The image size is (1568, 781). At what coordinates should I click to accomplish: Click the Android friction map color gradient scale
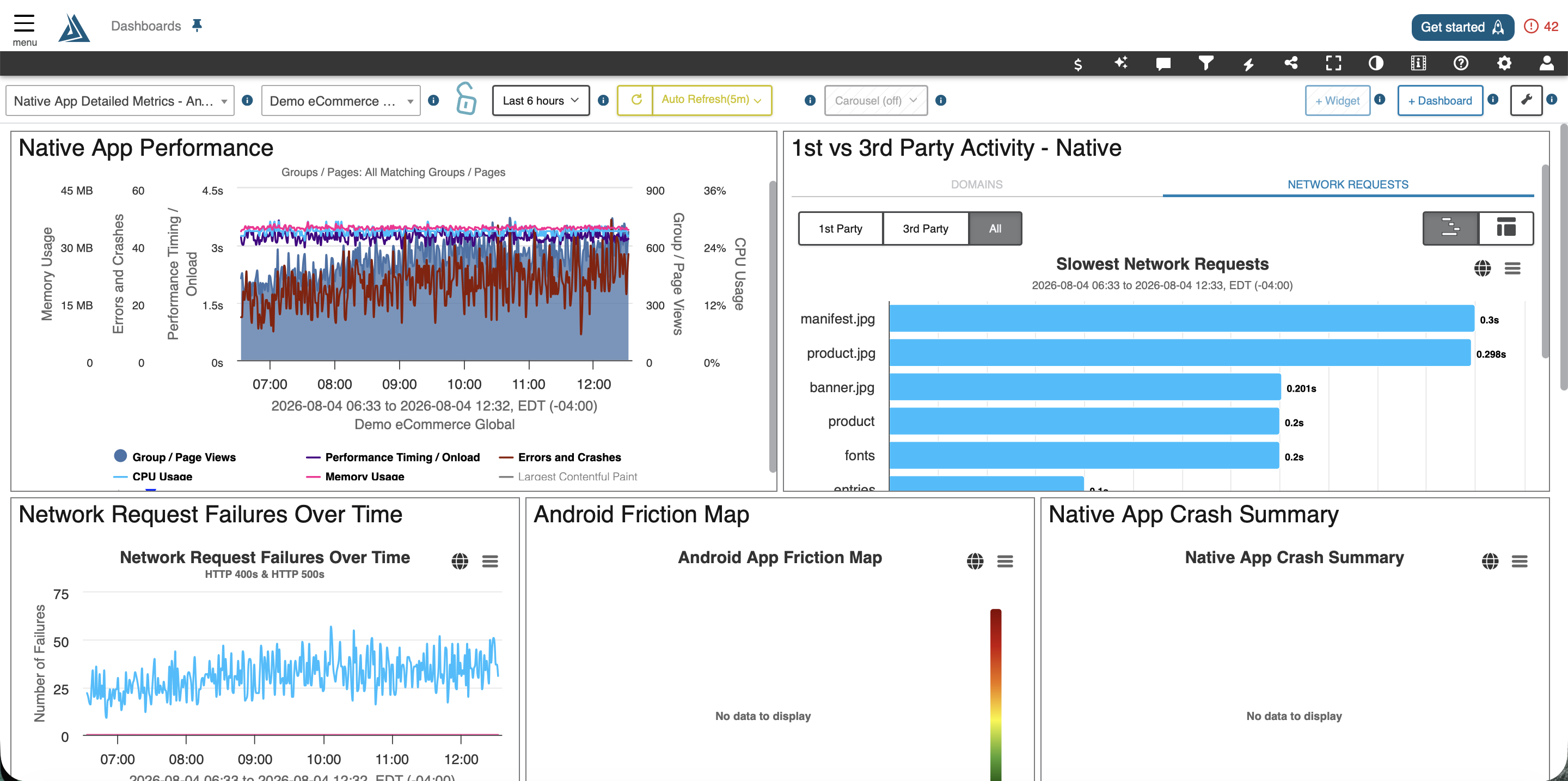(995, 694)
